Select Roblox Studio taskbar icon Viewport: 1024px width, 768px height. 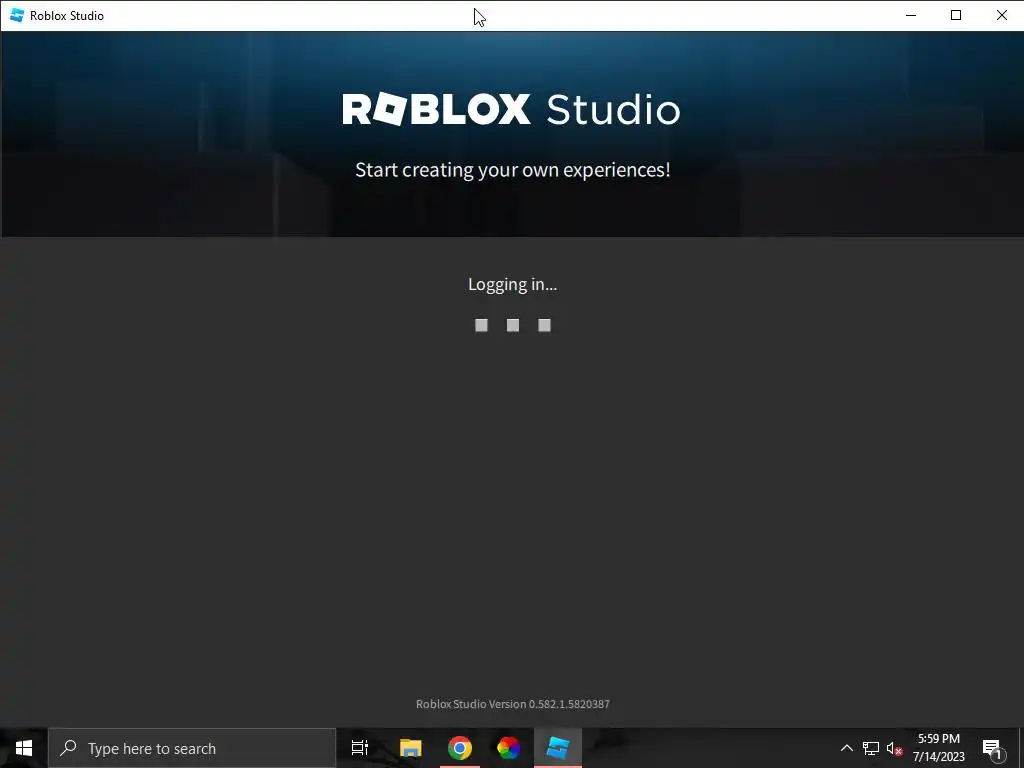point(558,748)
